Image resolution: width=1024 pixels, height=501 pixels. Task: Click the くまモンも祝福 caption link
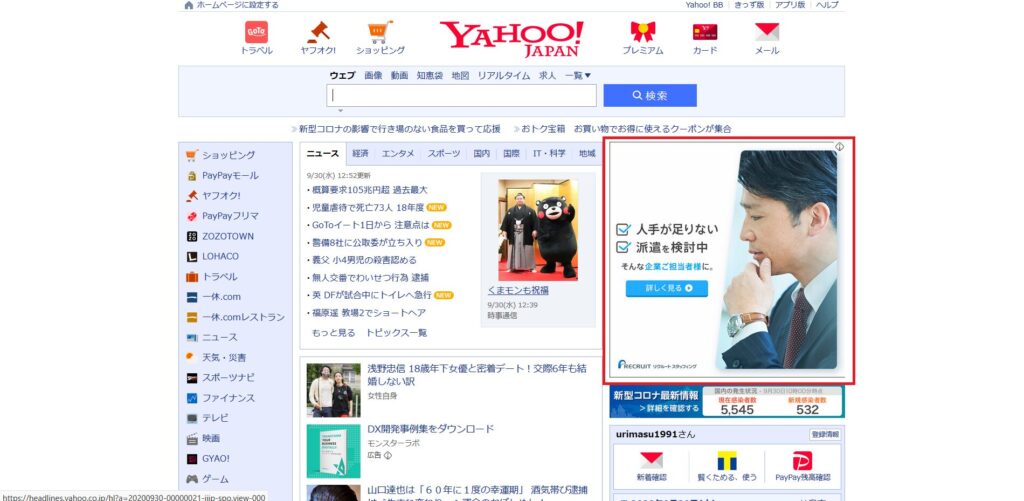[518, 291]
